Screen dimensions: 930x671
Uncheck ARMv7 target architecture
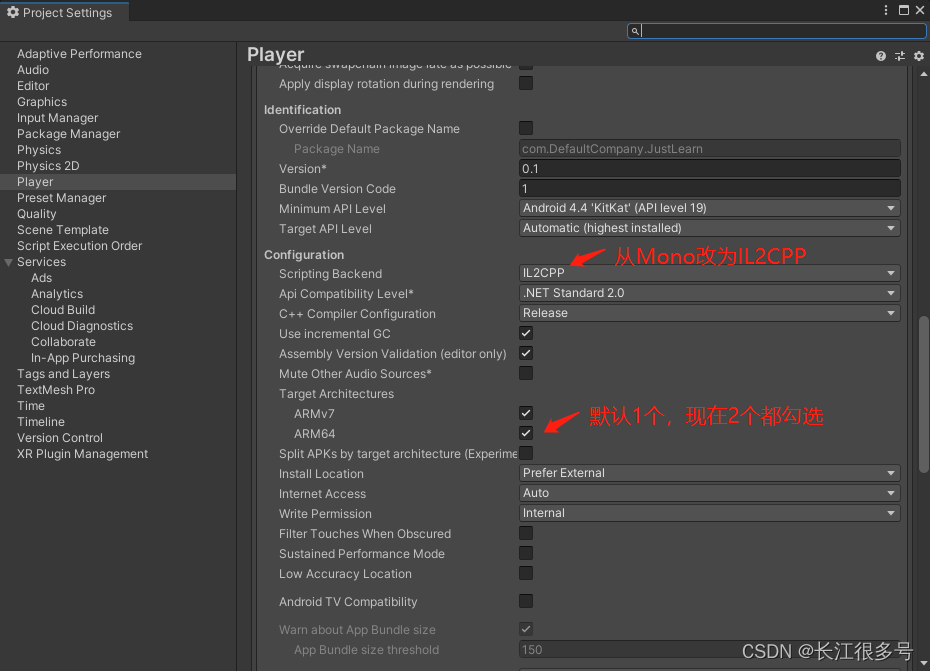[526, 414]
